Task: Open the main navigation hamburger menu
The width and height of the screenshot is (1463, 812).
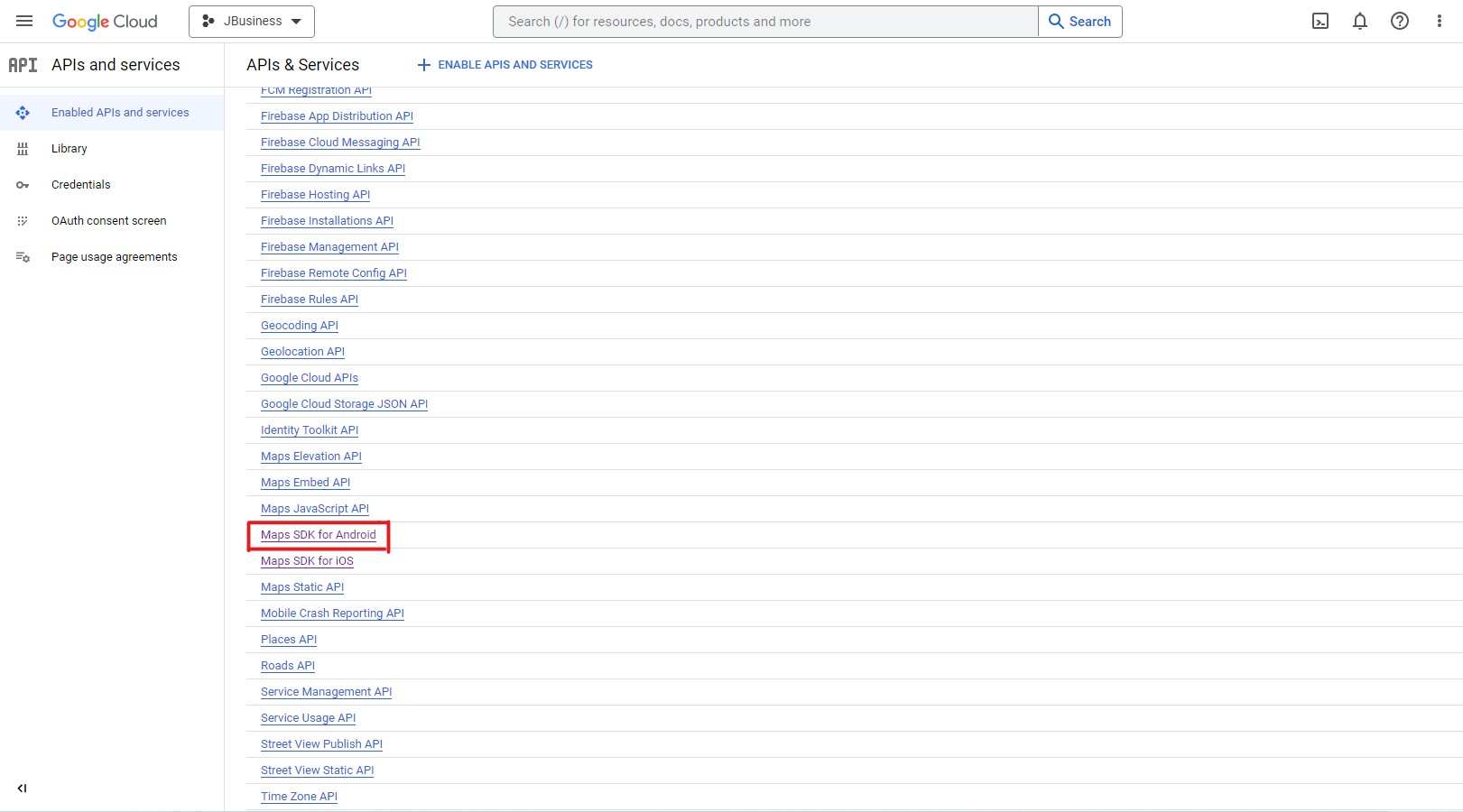Action: point(24,21)
